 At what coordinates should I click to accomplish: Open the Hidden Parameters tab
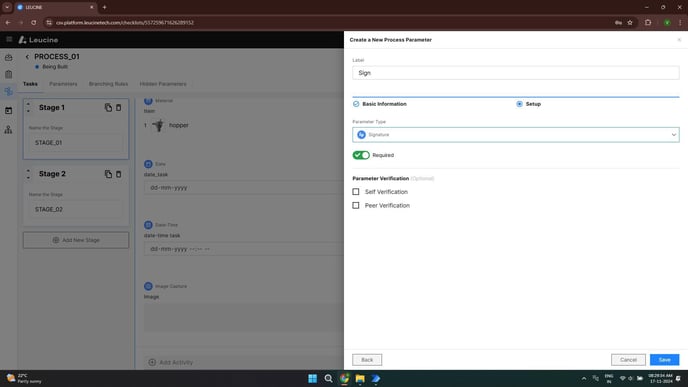(163, 84)
